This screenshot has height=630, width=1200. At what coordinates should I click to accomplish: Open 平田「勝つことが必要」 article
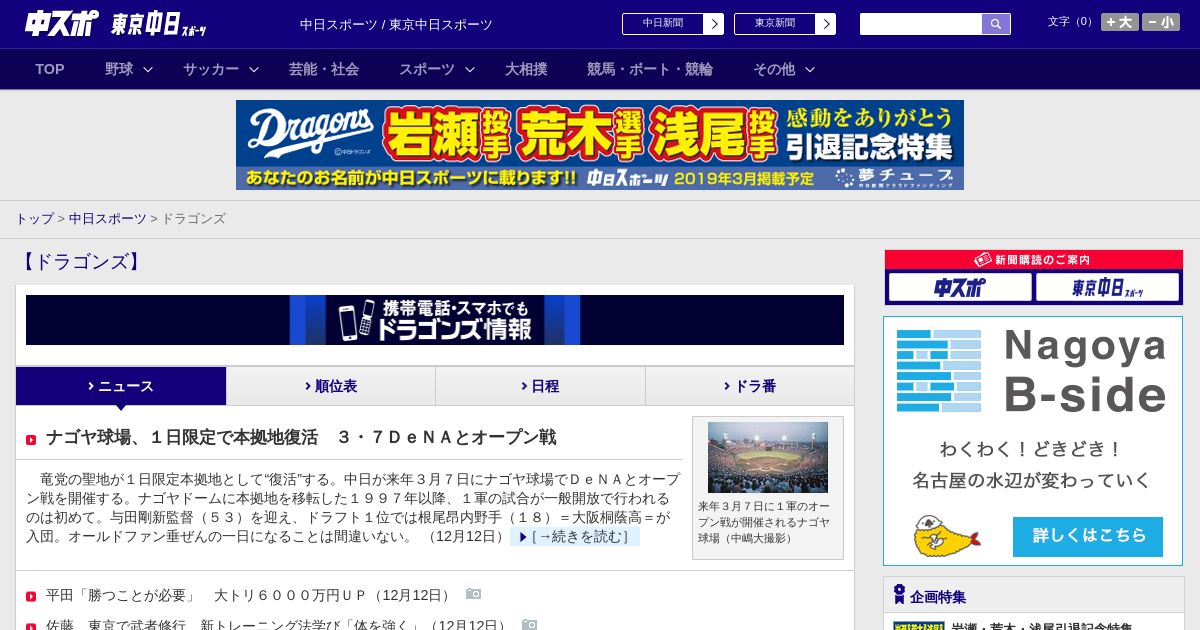tap(249, 595)
